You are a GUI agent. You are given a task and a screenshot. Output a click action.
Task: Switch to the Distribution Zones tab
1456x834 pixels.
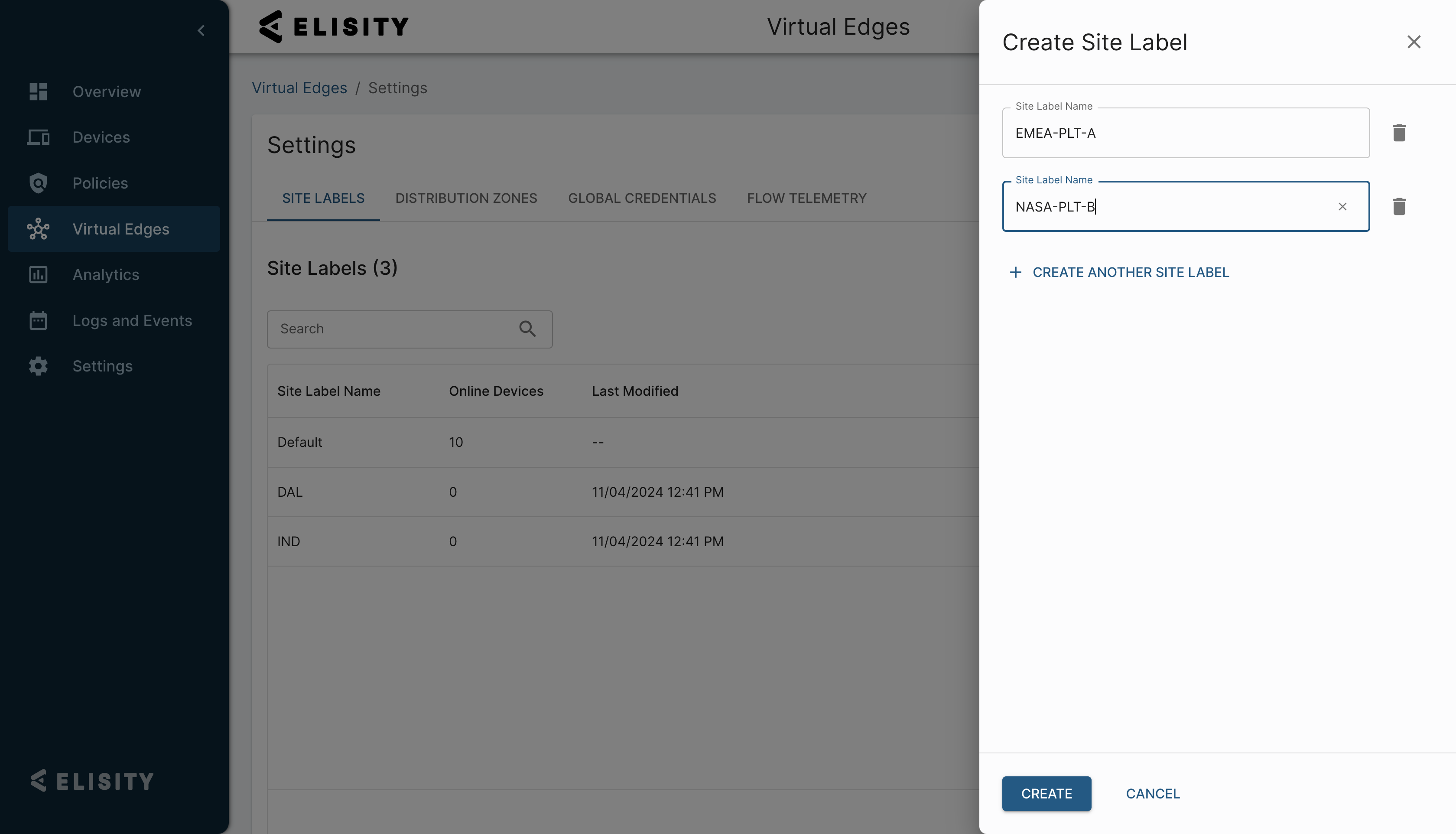coord(466,198)
